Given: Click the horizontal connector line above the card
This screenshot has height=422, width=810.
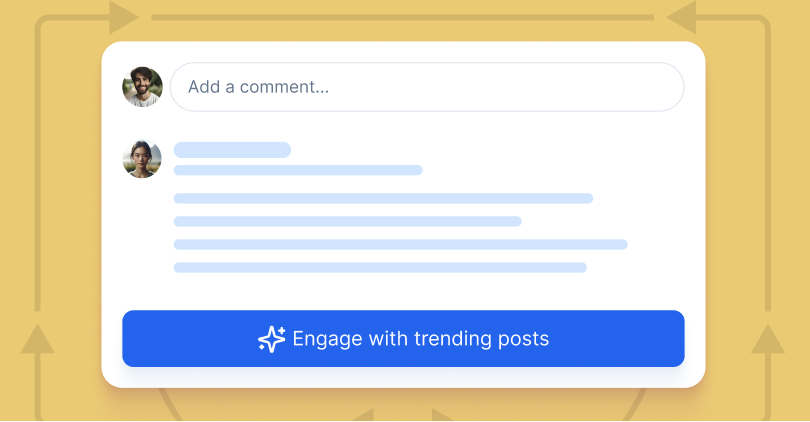Looking at the screenshot, I should pos(402,18).
